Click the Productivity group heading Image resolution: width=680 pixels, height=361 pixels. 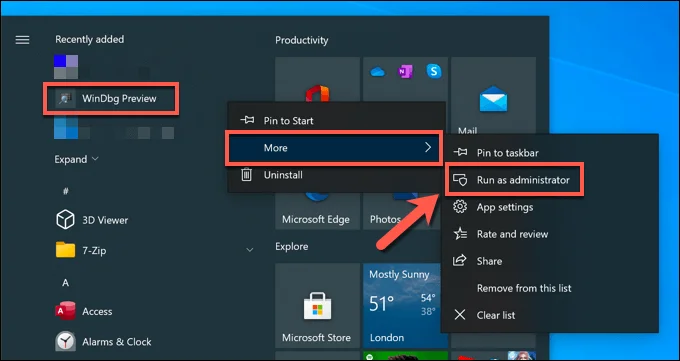pos(301,40)
